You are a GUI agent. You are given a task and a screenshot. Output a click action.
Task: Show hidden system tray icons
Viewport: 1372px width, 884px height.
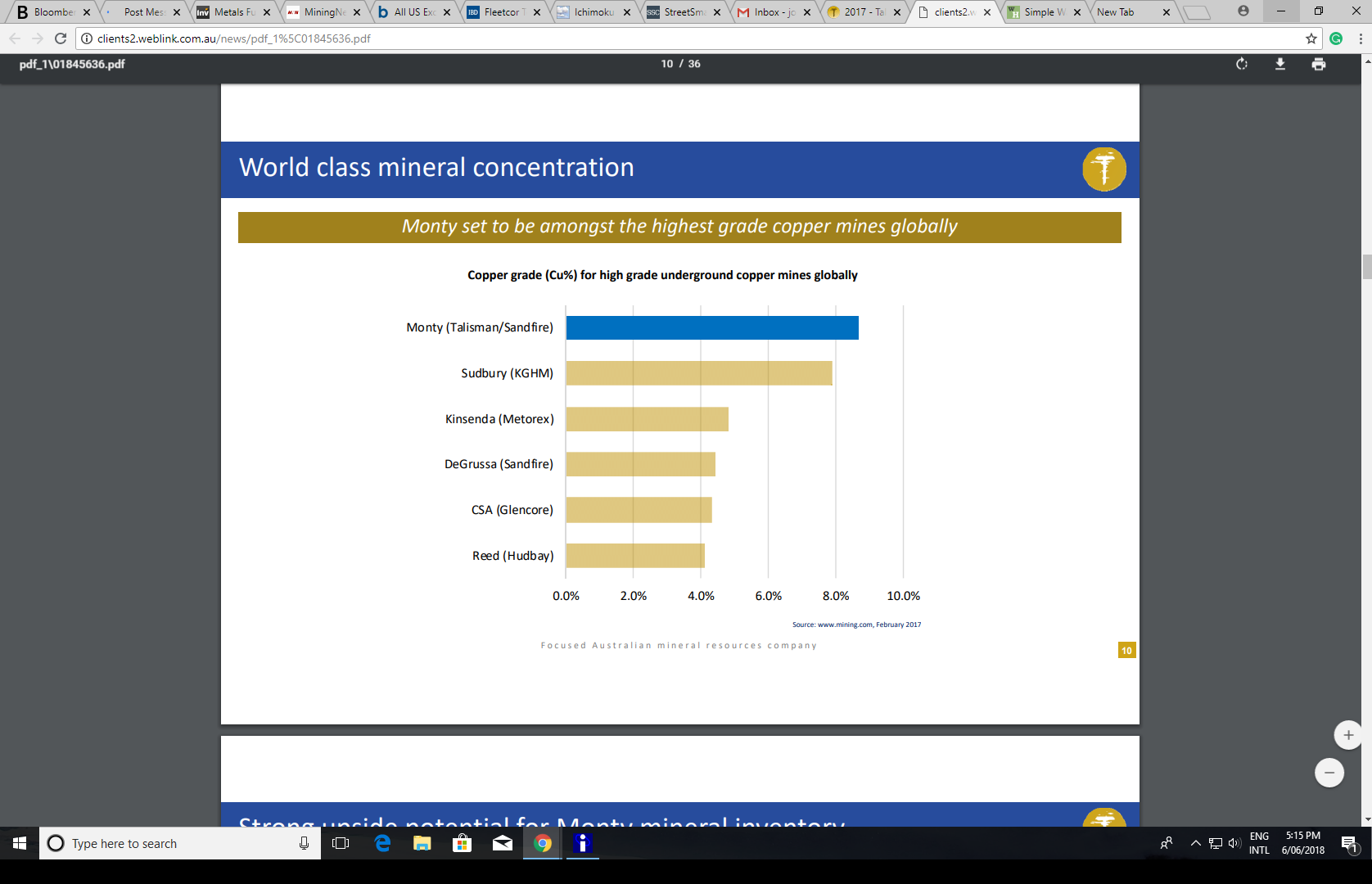point(1195,843)
